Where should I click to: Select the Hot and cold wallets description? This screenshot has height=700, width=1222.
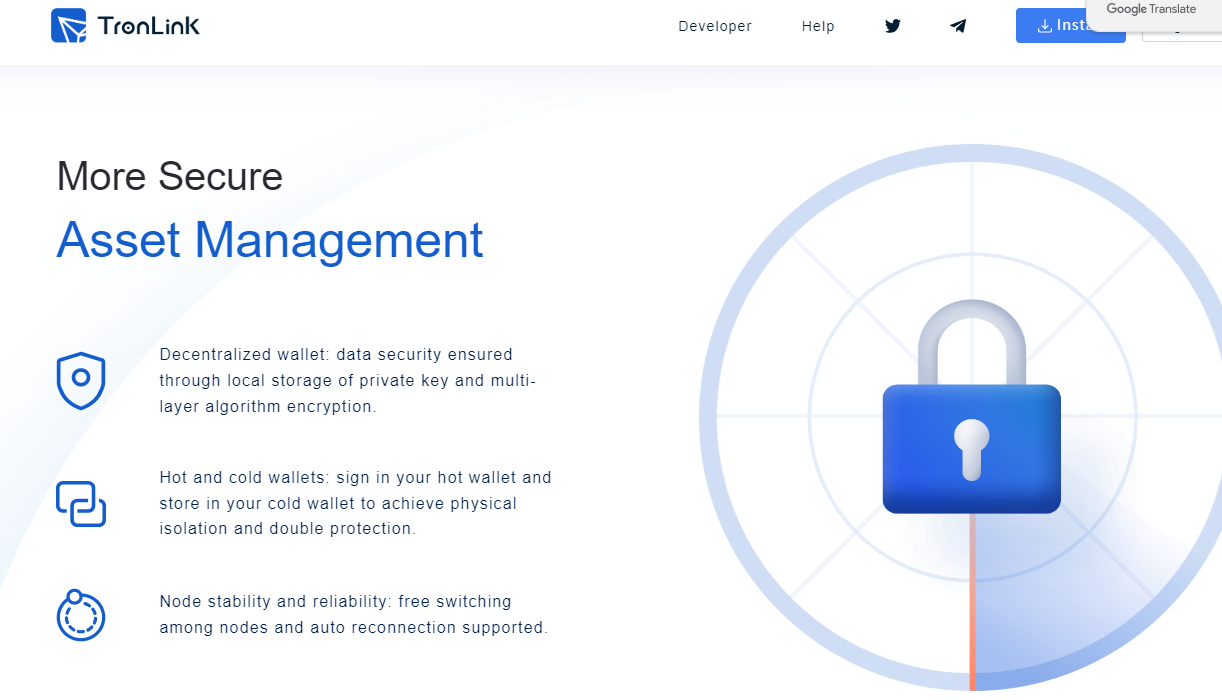point(355,503)
